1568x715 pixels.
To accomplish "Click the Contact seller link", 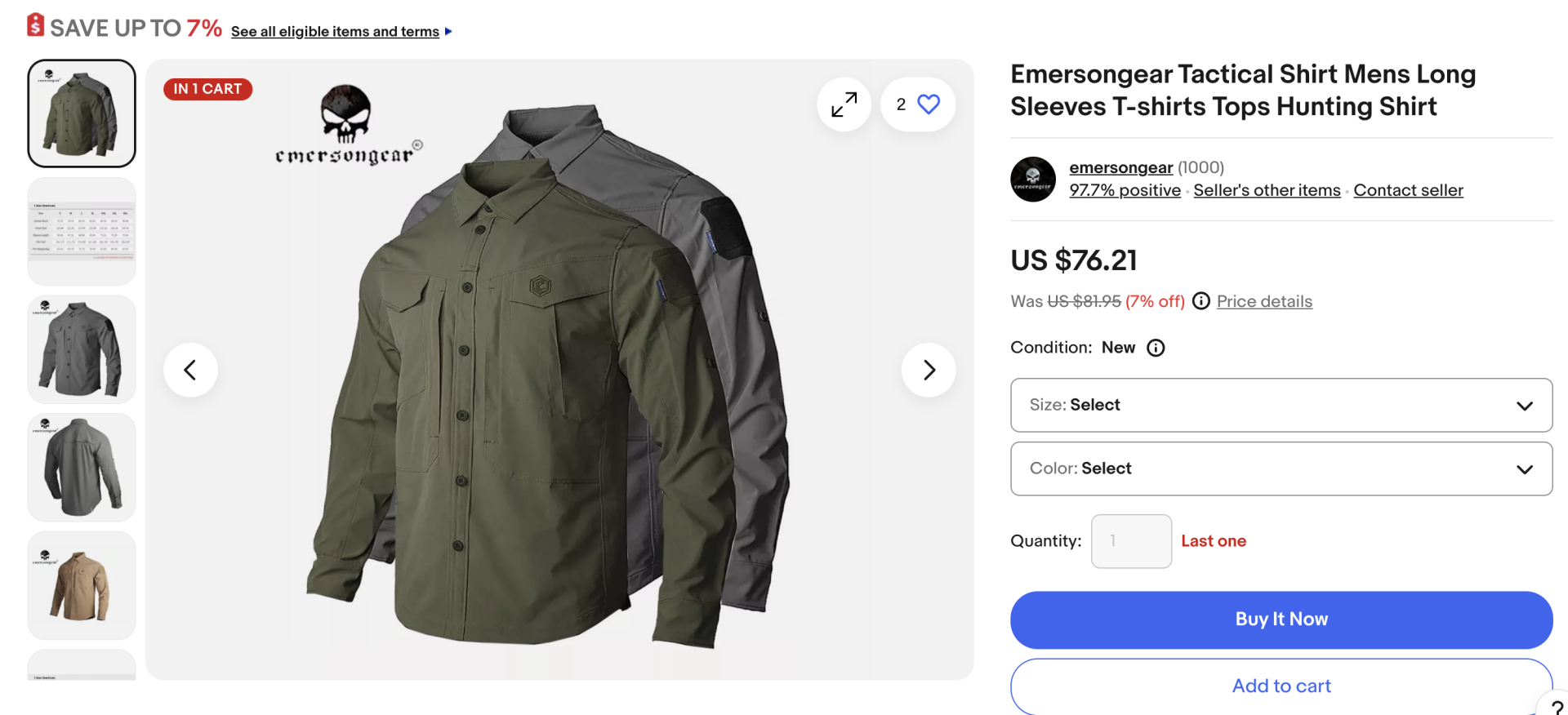I will [1408, 190].
